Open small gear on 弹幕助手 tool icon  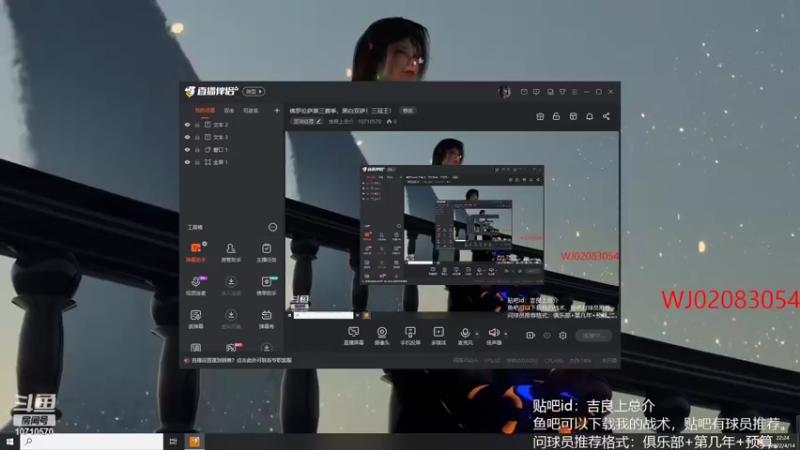click(x=205, y=244)
